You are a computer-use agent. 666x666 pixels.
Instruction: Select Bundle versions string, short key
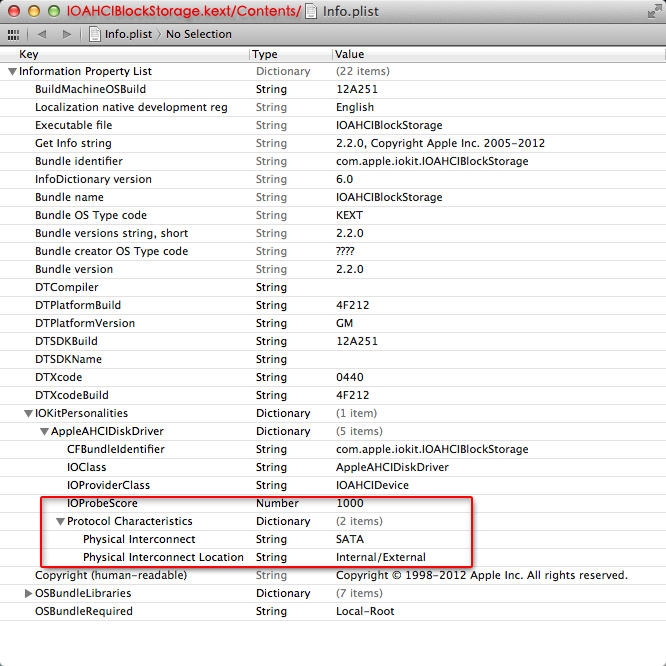click(x=111, y=233)
